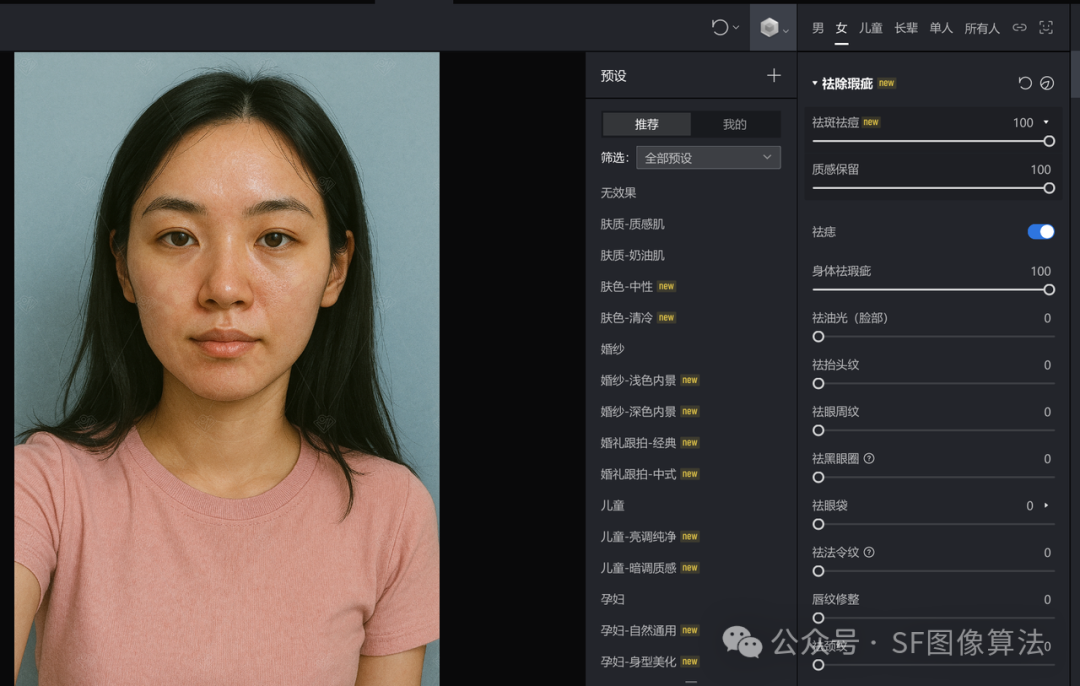Open the 全部预设 filter dropdown

(x=708, y=157)
